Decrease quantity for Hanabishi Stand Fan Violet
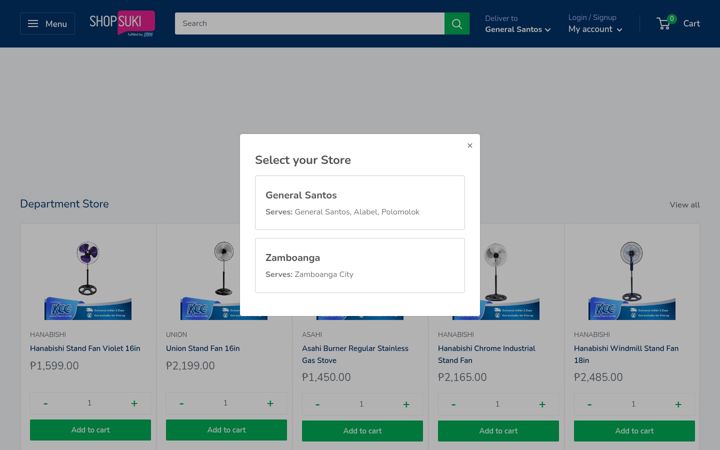Screen dimensions: 720x450 pos(45,403)
